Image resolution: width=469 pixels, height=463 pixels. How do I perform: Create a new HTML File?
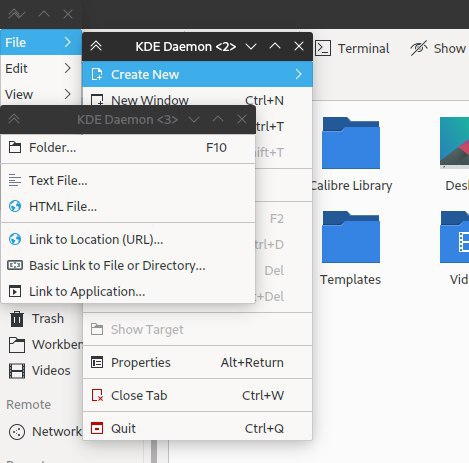click(128, 206)
